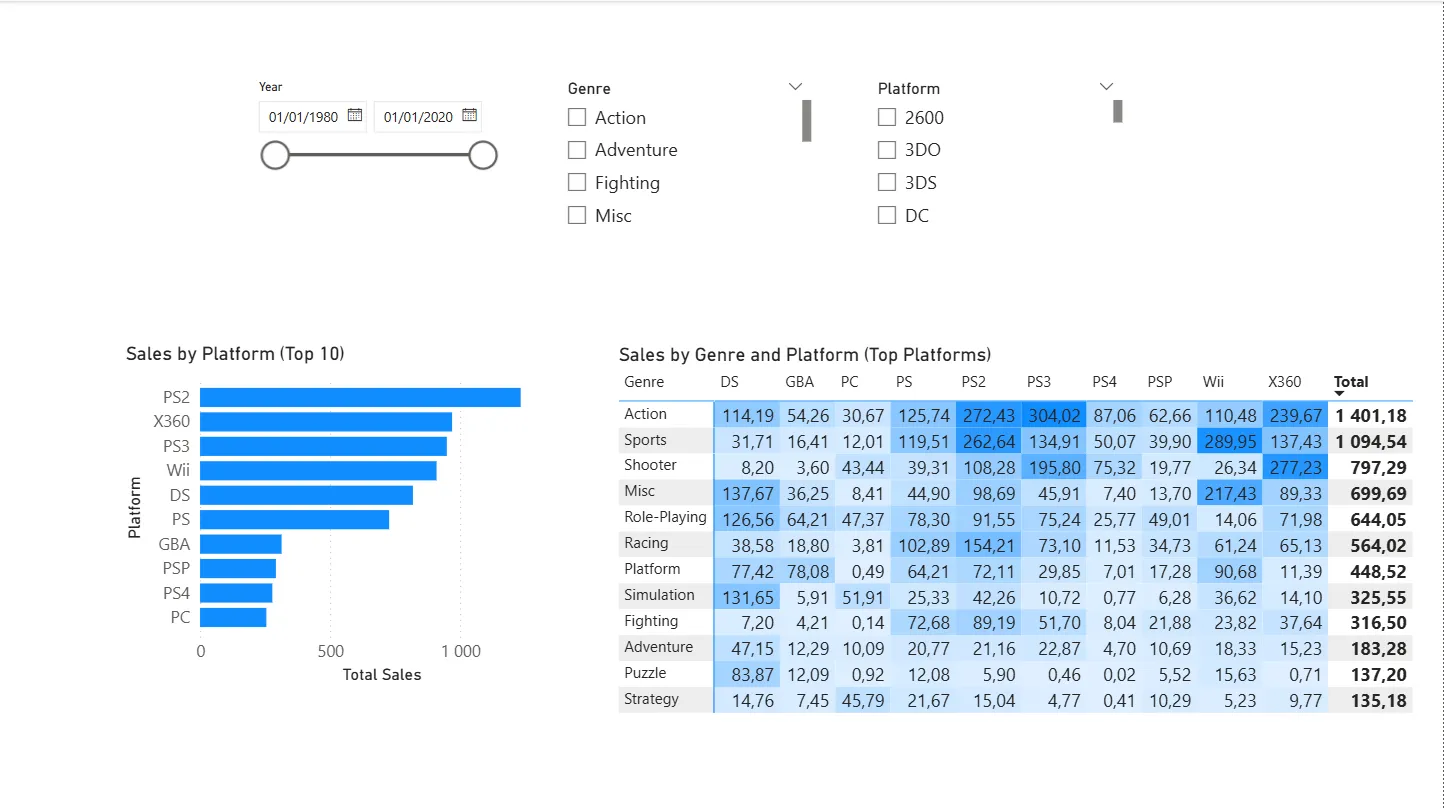The height and width of the screenshot is (809, 1444).
Task: Click the Genre slicer scrollbar
Action: (x=807, y=121)
